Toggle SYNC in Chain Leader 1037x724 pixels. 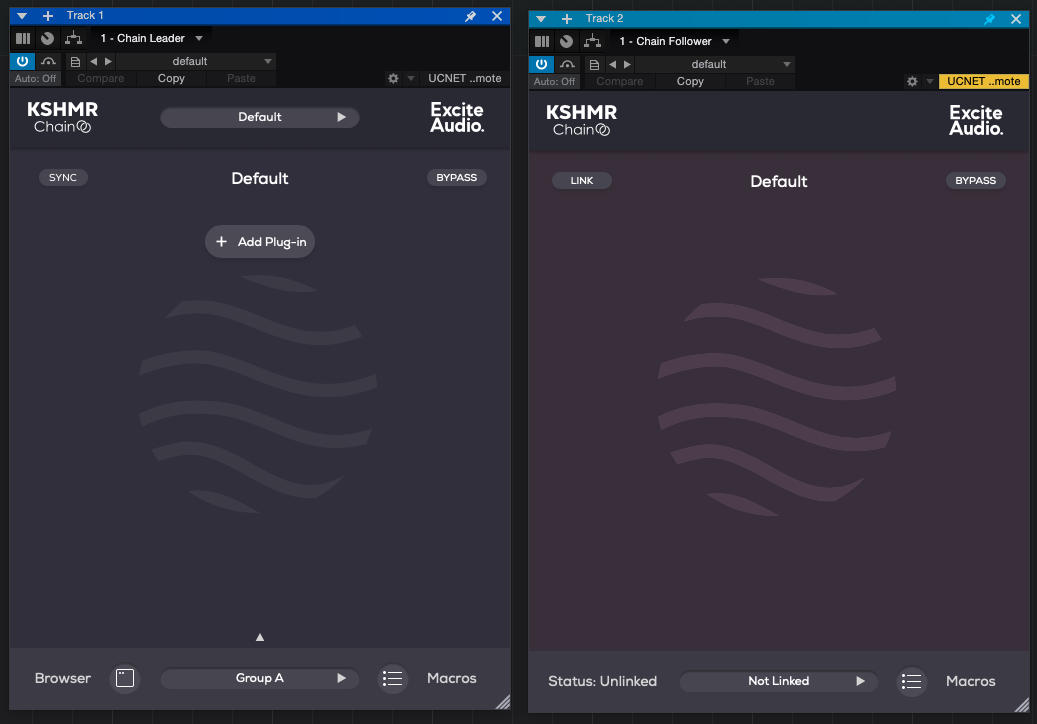pyautogui.click(x=63, y=177)
